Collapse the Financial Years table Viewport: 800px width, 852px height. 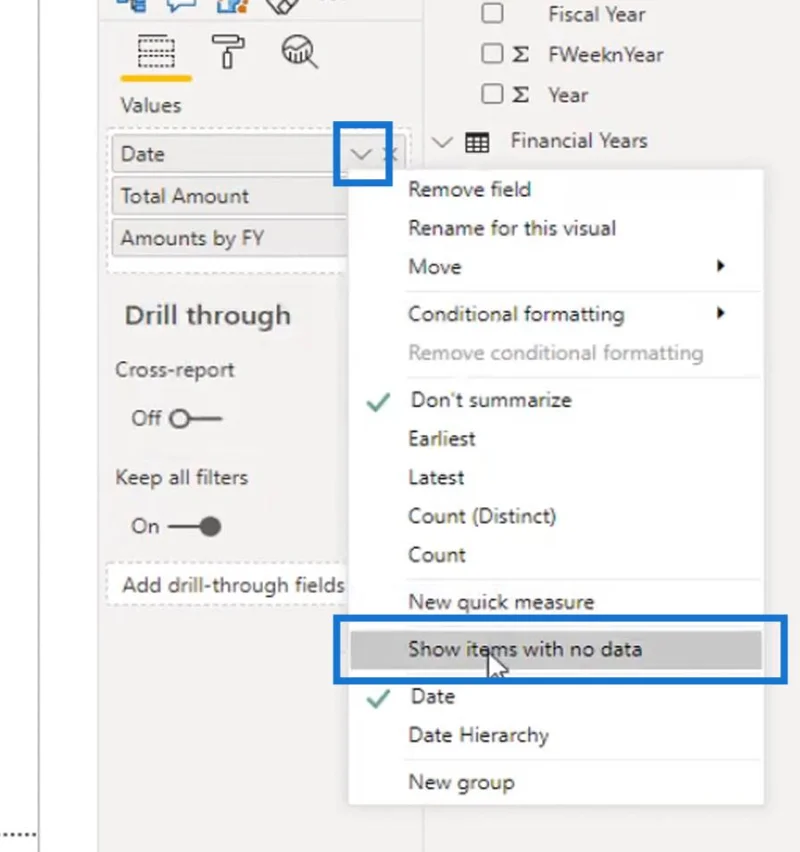pyautogui.click(x=442, y=142)
